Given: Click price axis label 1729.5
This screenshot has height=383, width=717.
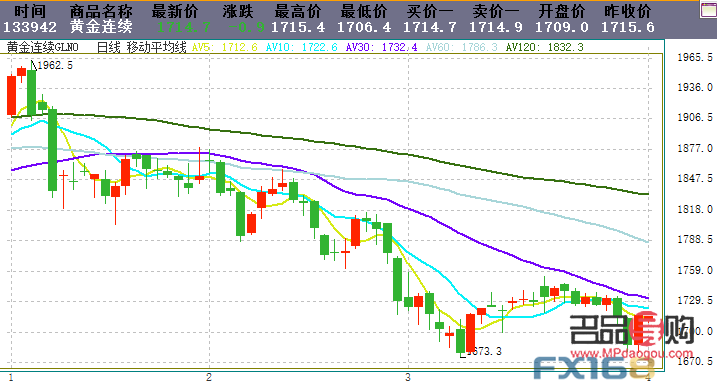Looking at the screenshot, I should (x=695, y=300).
